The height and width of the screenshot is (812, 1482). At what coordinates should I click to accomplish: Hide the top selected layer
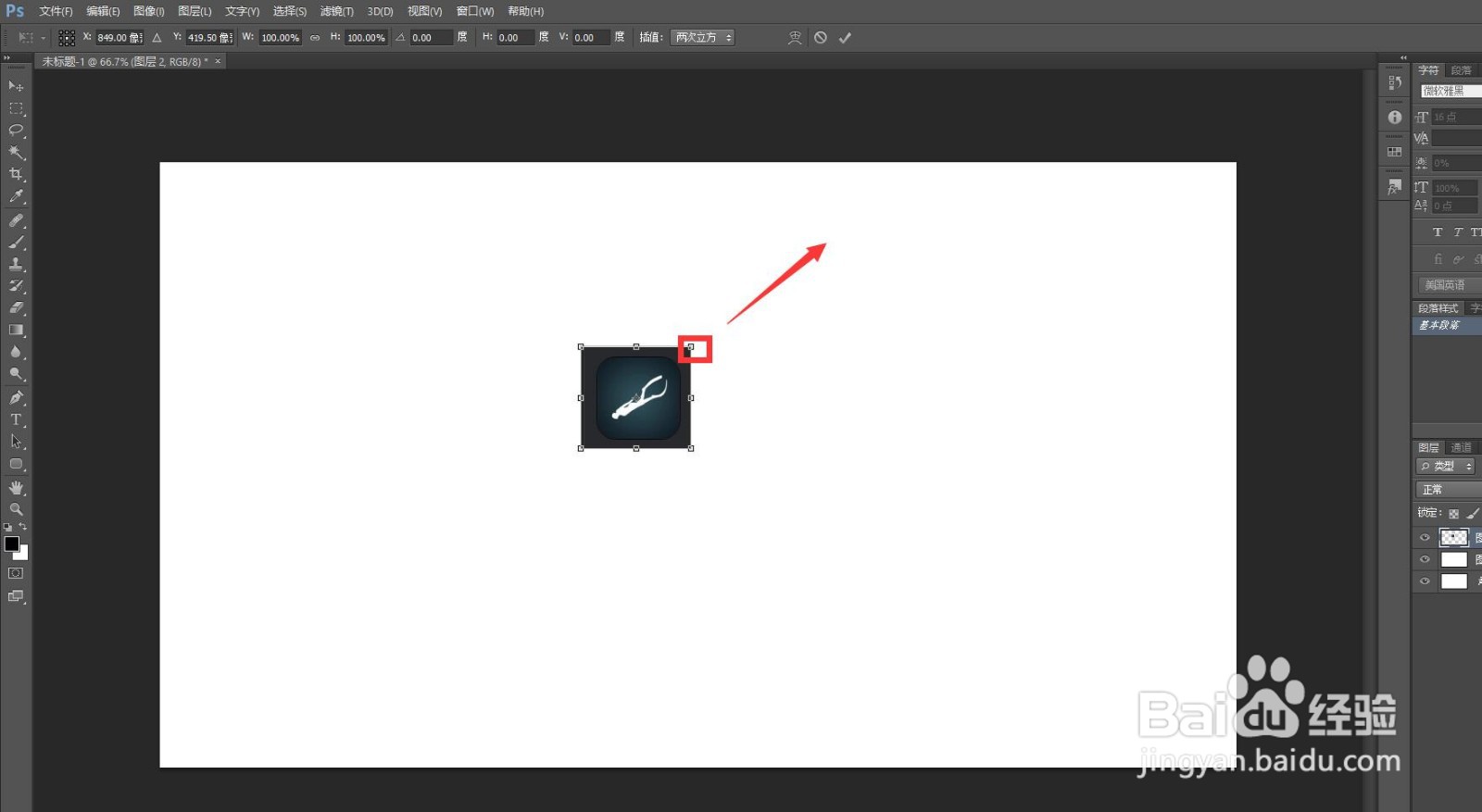1425,537
